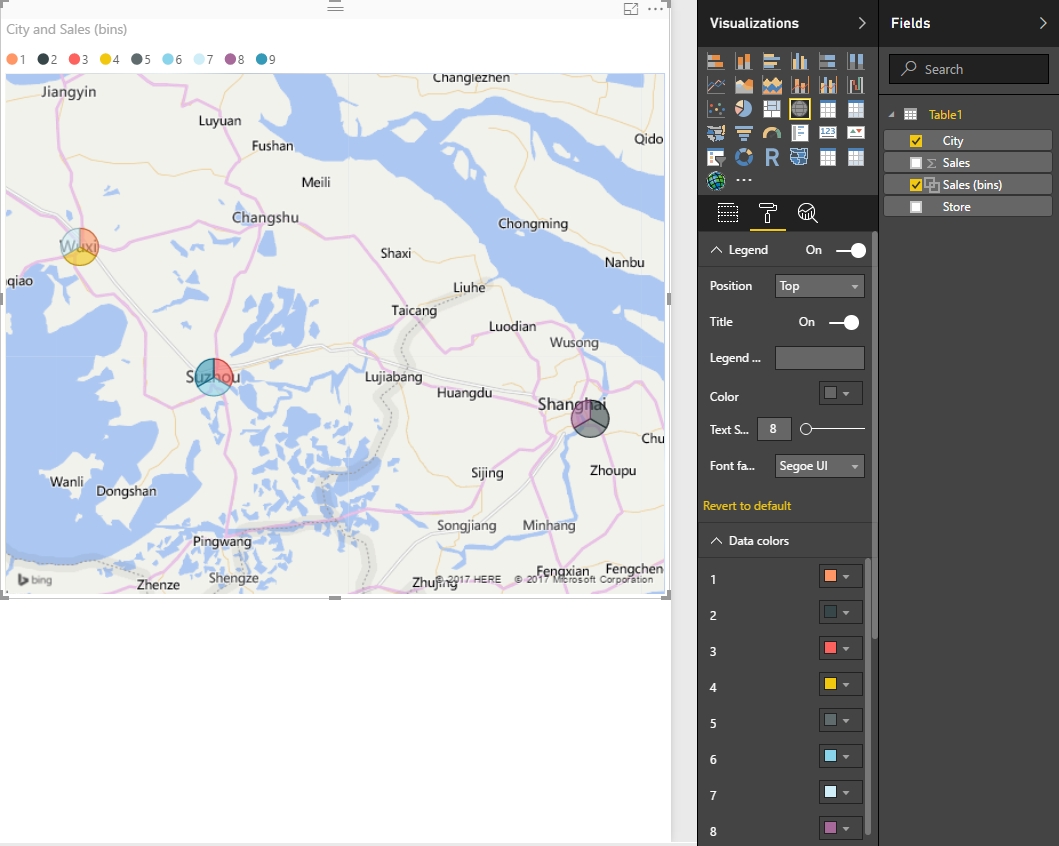Select the clustered bar chart visualization
Image resolution: width=1059 pixels, height=846 pixels.
[771, 61]
